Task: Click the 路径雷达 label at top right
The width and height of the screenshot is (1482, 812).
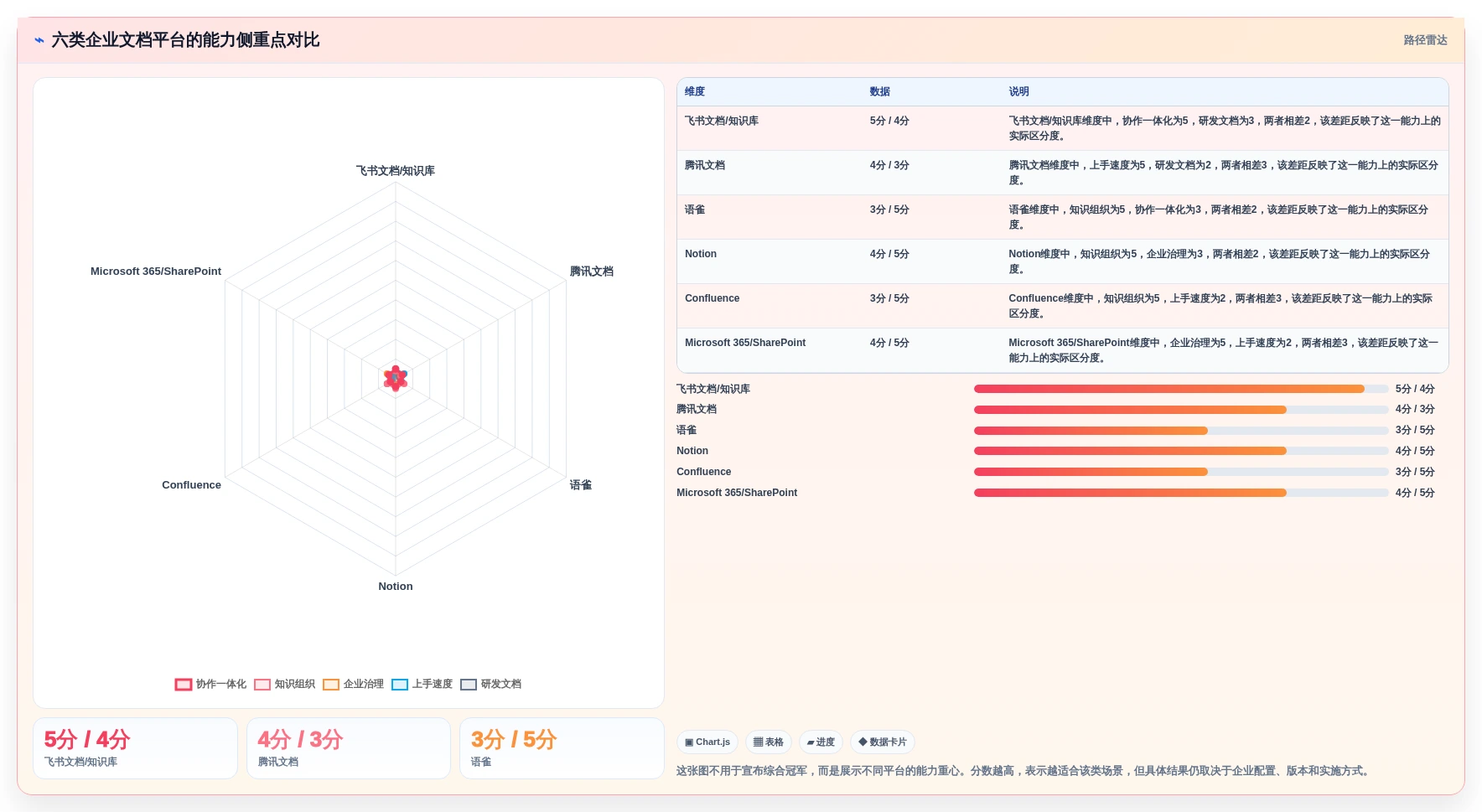Action: coord(1425,40)
